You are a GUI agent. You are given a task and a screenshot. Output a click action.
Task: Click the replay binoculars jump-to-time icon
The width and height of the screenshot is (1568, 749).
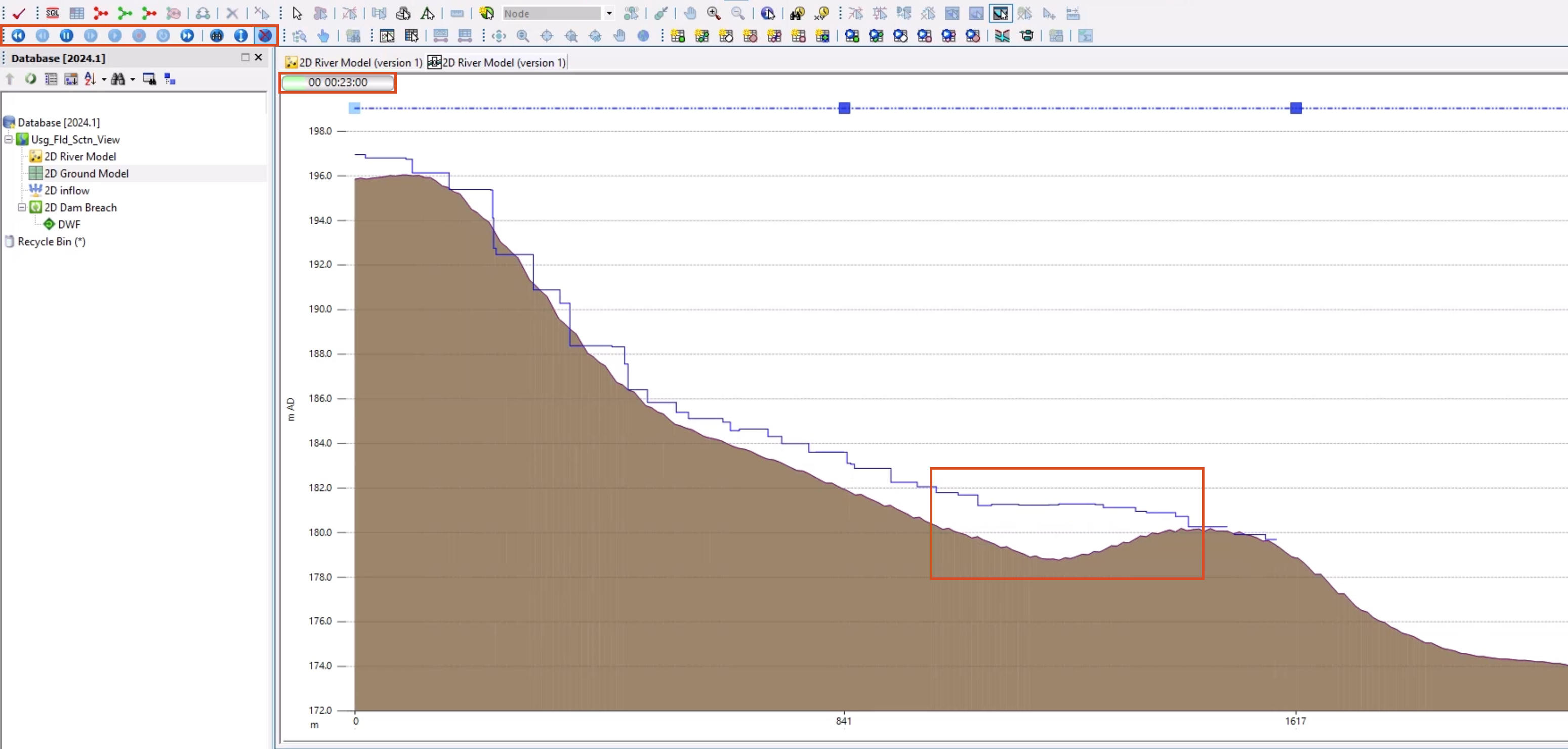[x=217, y=36]
